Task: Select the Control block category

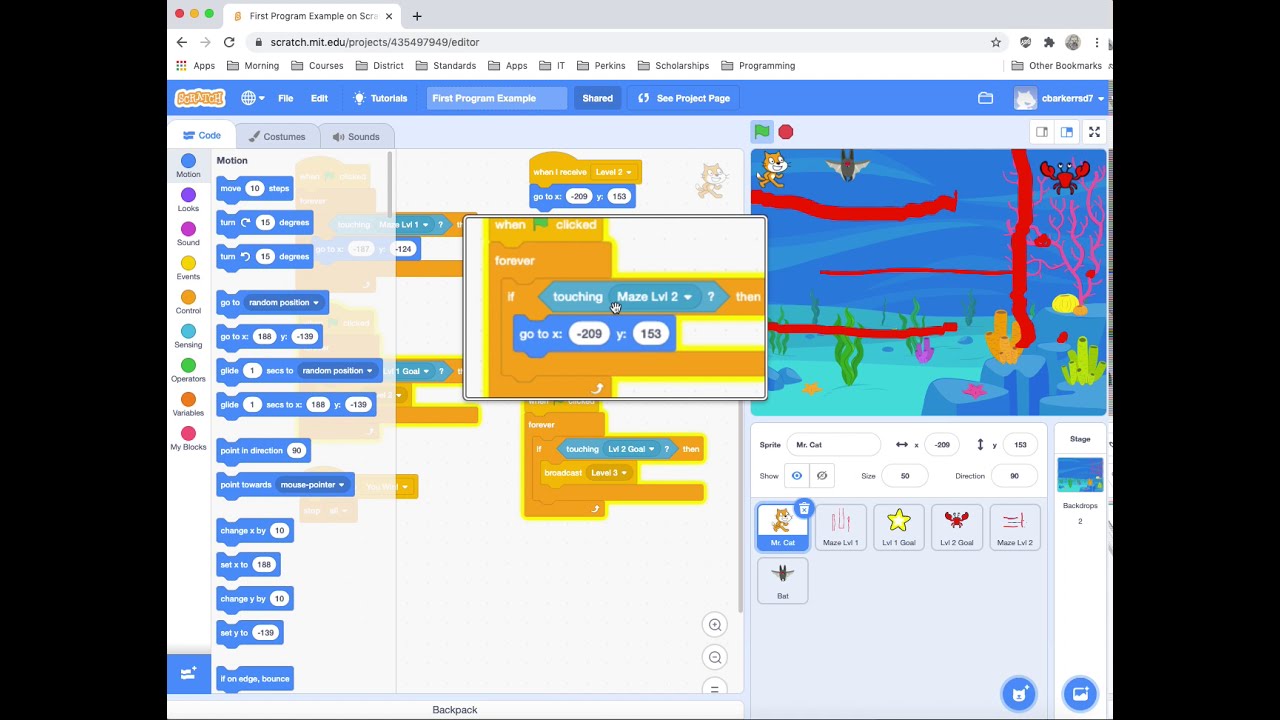Action: click(188, 302)
